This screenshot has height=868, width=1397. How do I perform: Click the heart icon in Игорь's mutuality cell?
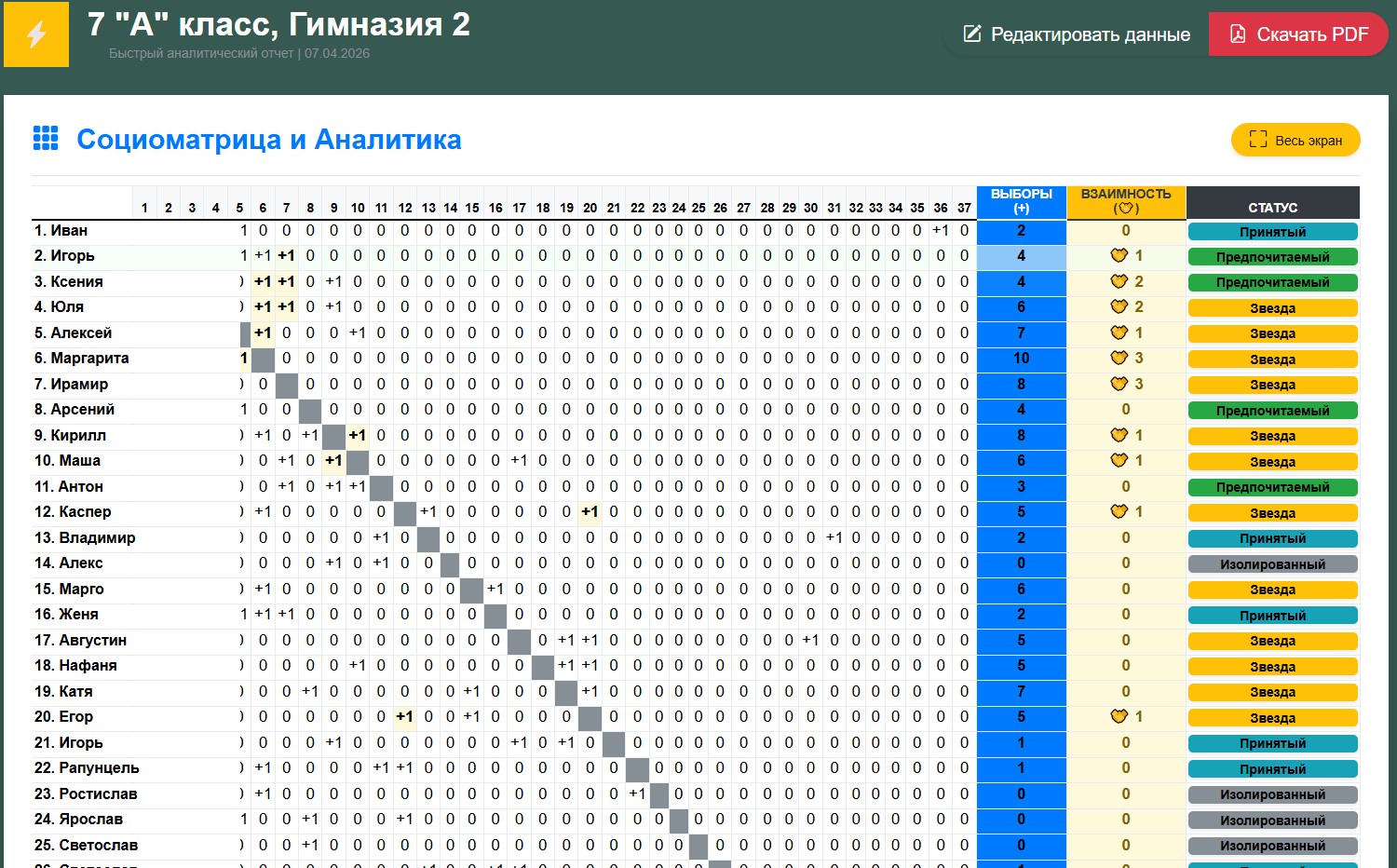tap(1119, 256)
